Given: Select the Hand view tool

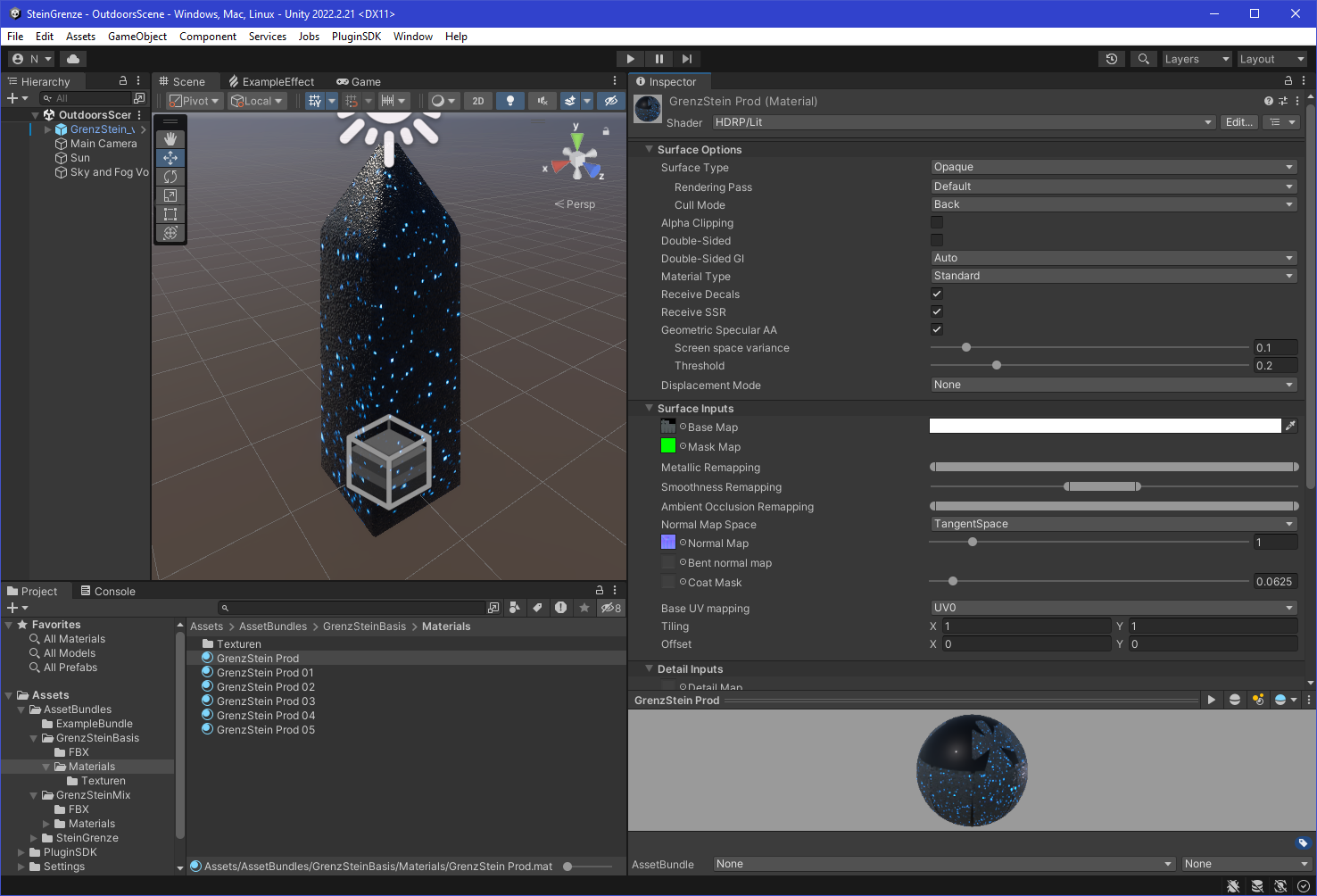Looking at the screenshot, I should [x=170, y=139].
